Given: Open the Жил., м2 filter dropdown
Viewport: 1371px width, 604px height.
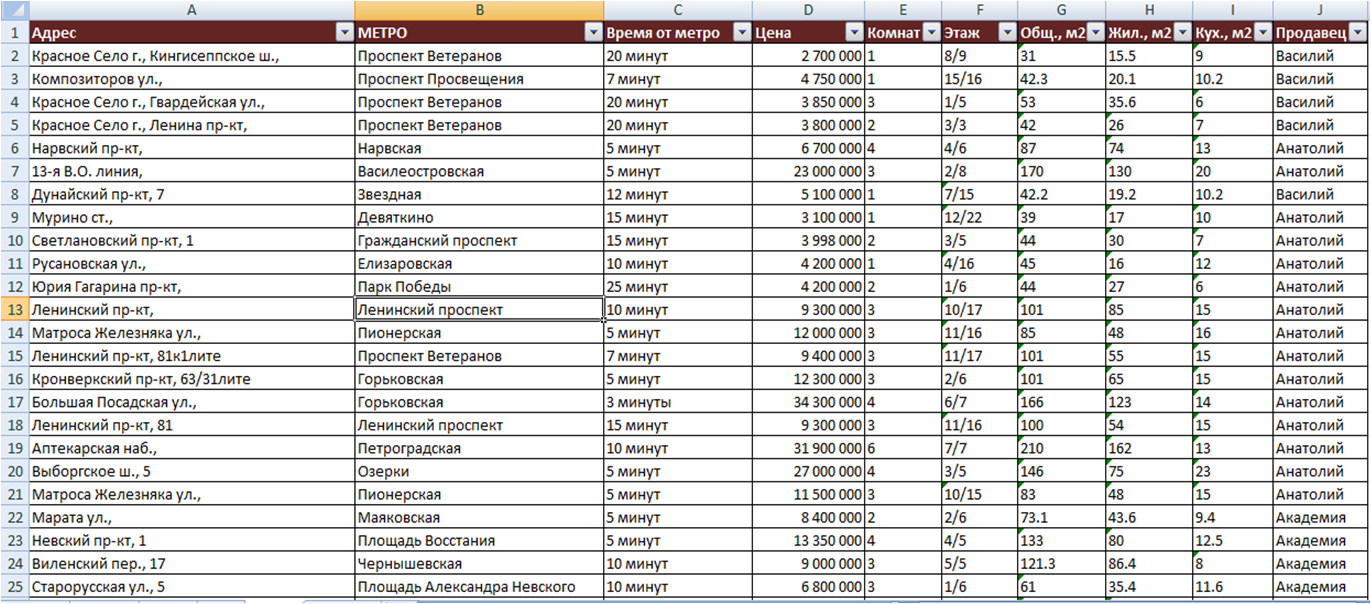Looking at the screenshot, I should (x=1181, y=33).
